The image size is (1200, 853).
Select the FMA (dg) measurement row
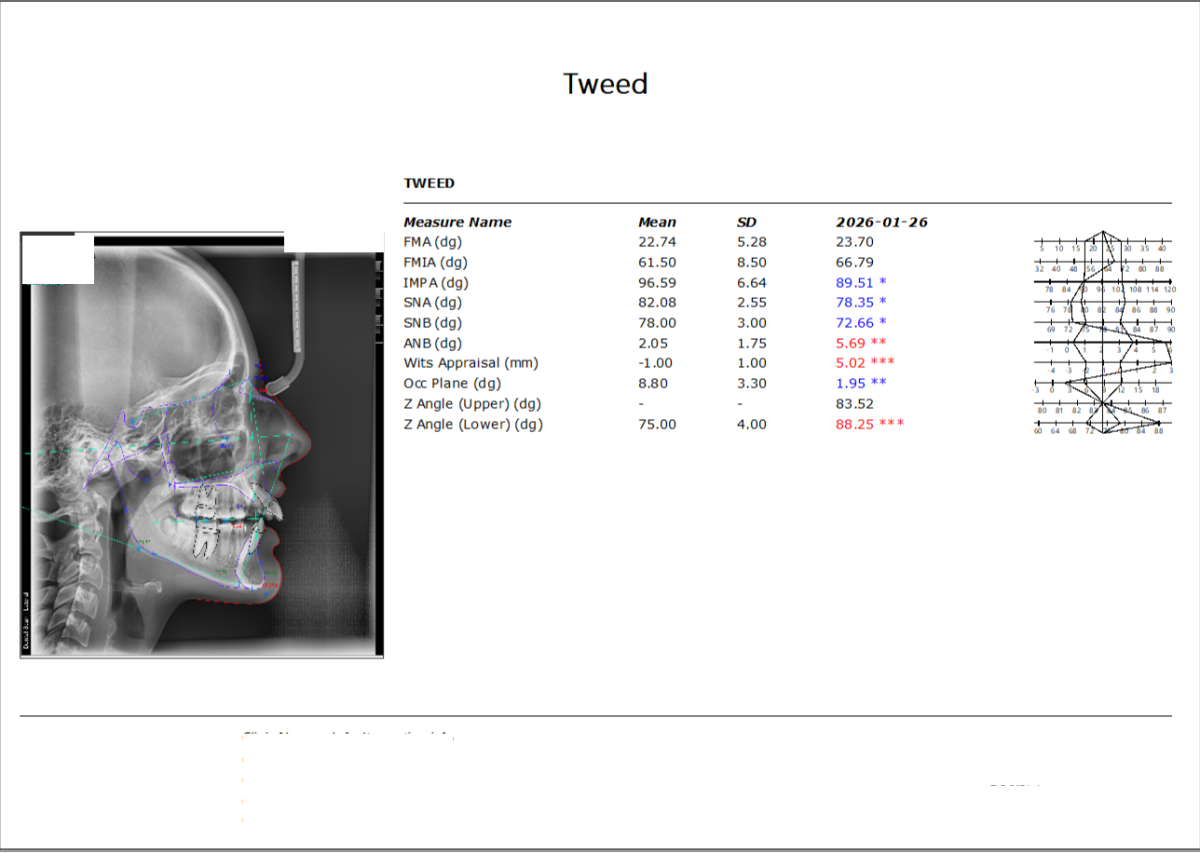tap(433, 242)
